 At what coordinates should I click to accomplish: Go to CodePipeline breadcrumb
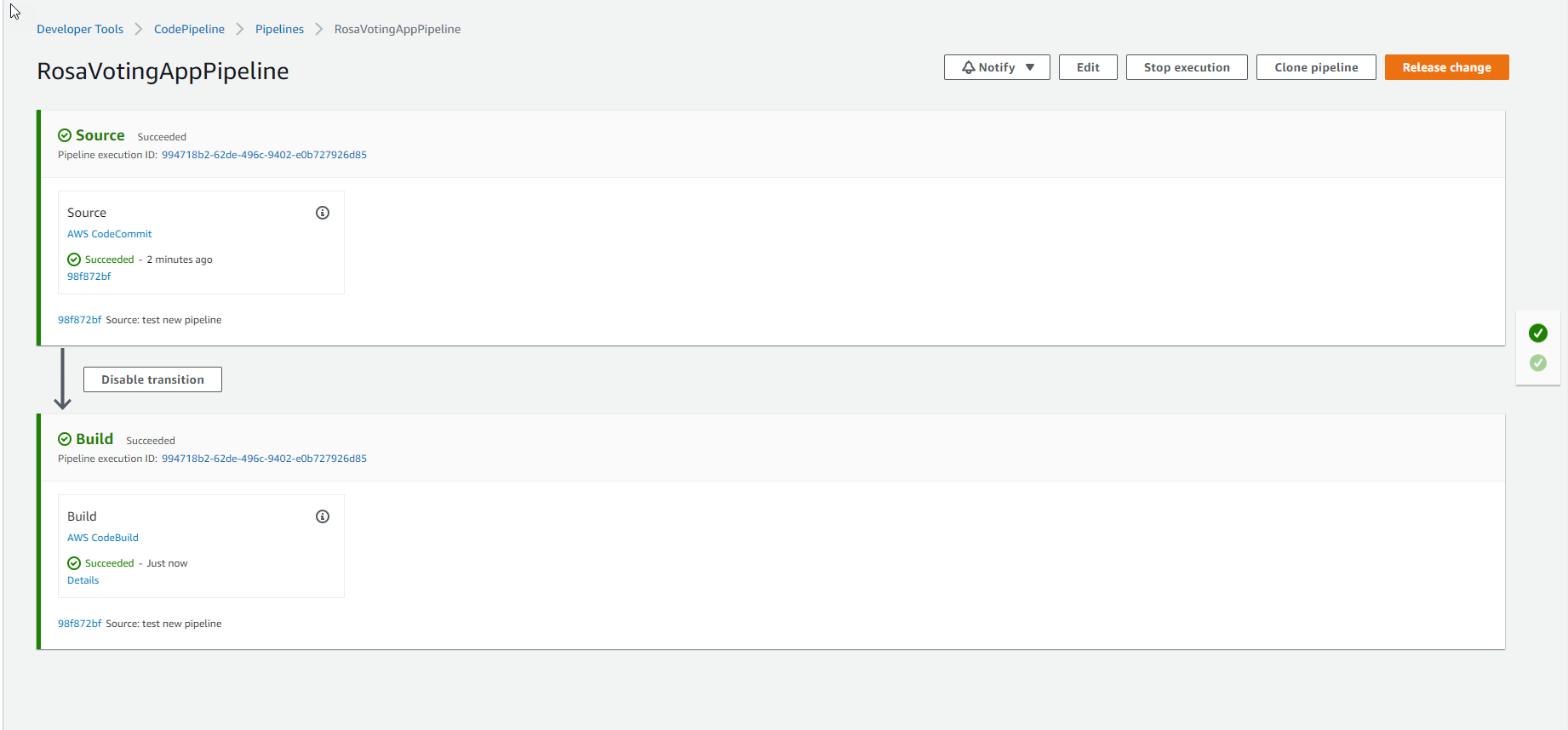tap(189, 29)
